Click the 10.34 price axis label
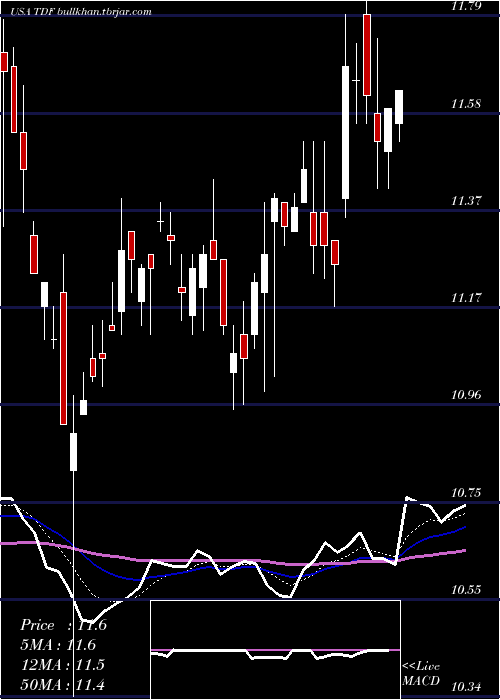 click(466, 688)
